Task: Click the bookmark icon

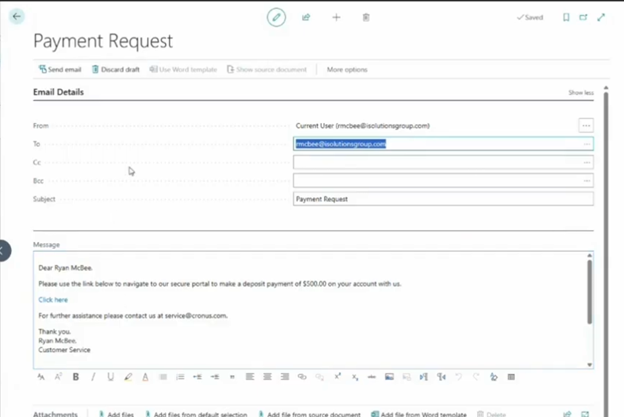Action: click(x=566, y=17)
